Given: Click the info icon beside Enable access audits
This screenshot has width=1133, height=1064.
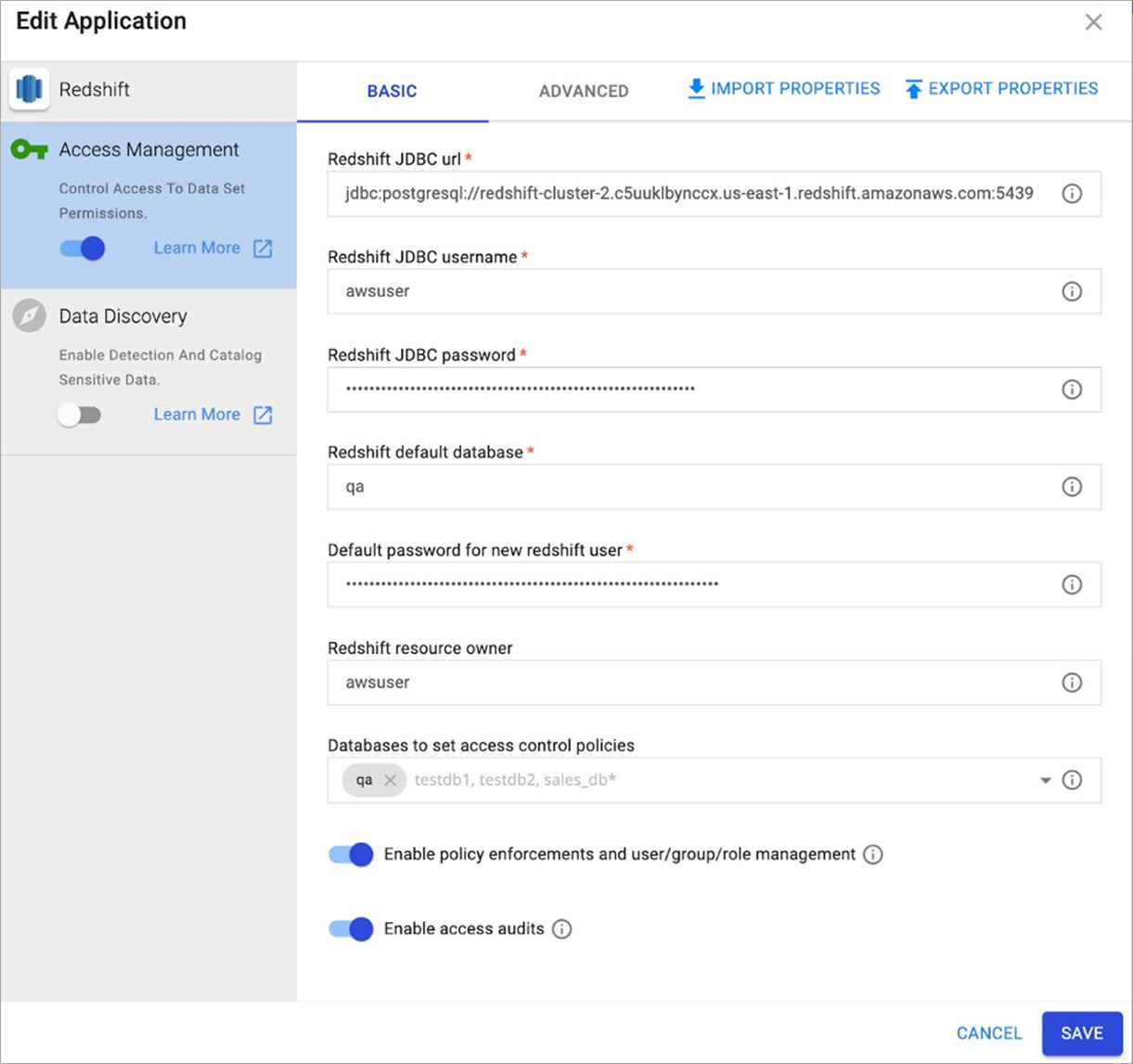Looking at the screenshot, I should (x=561, y=929).
